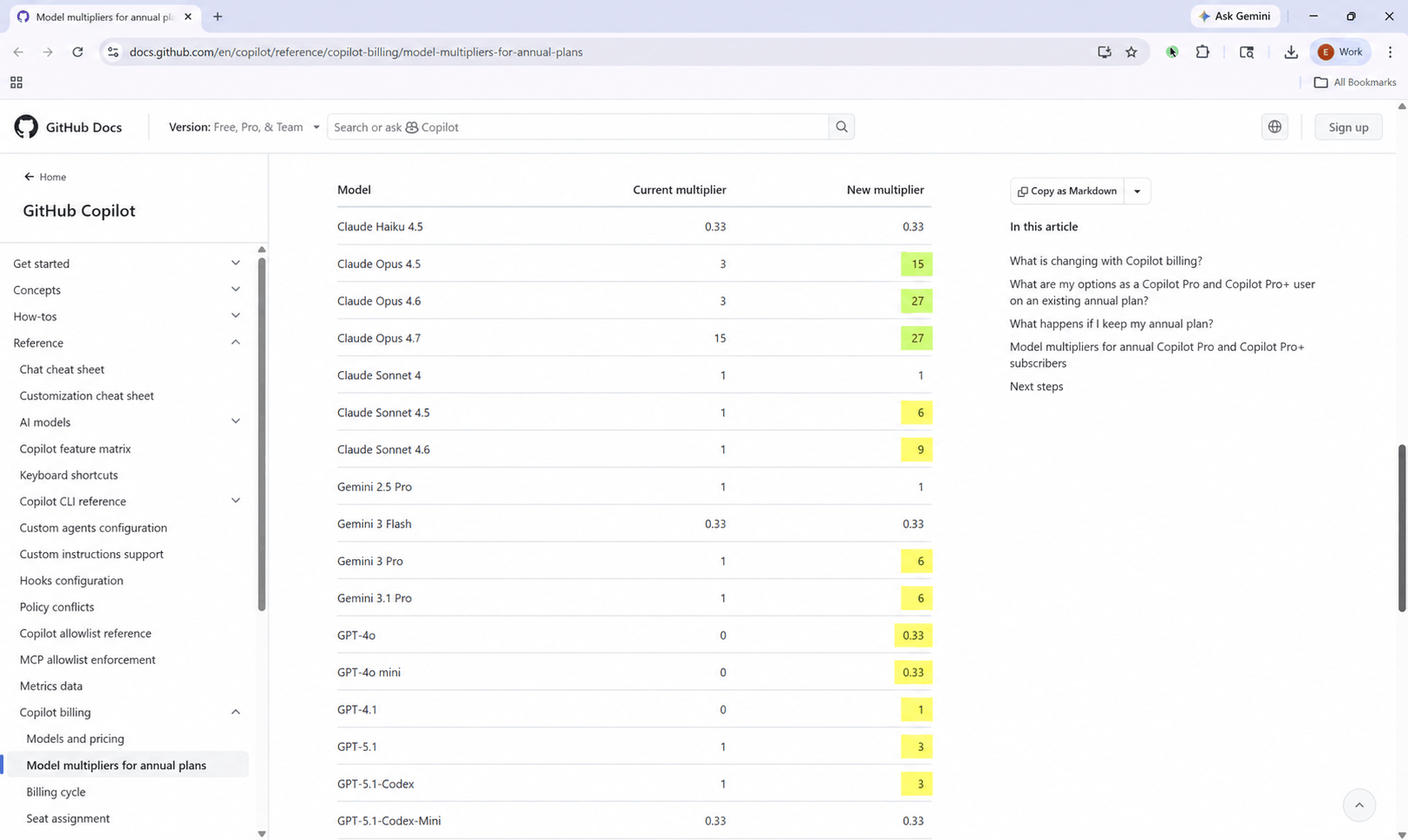
Task: Open the Work profile button
Action: tap(1340, 52)
